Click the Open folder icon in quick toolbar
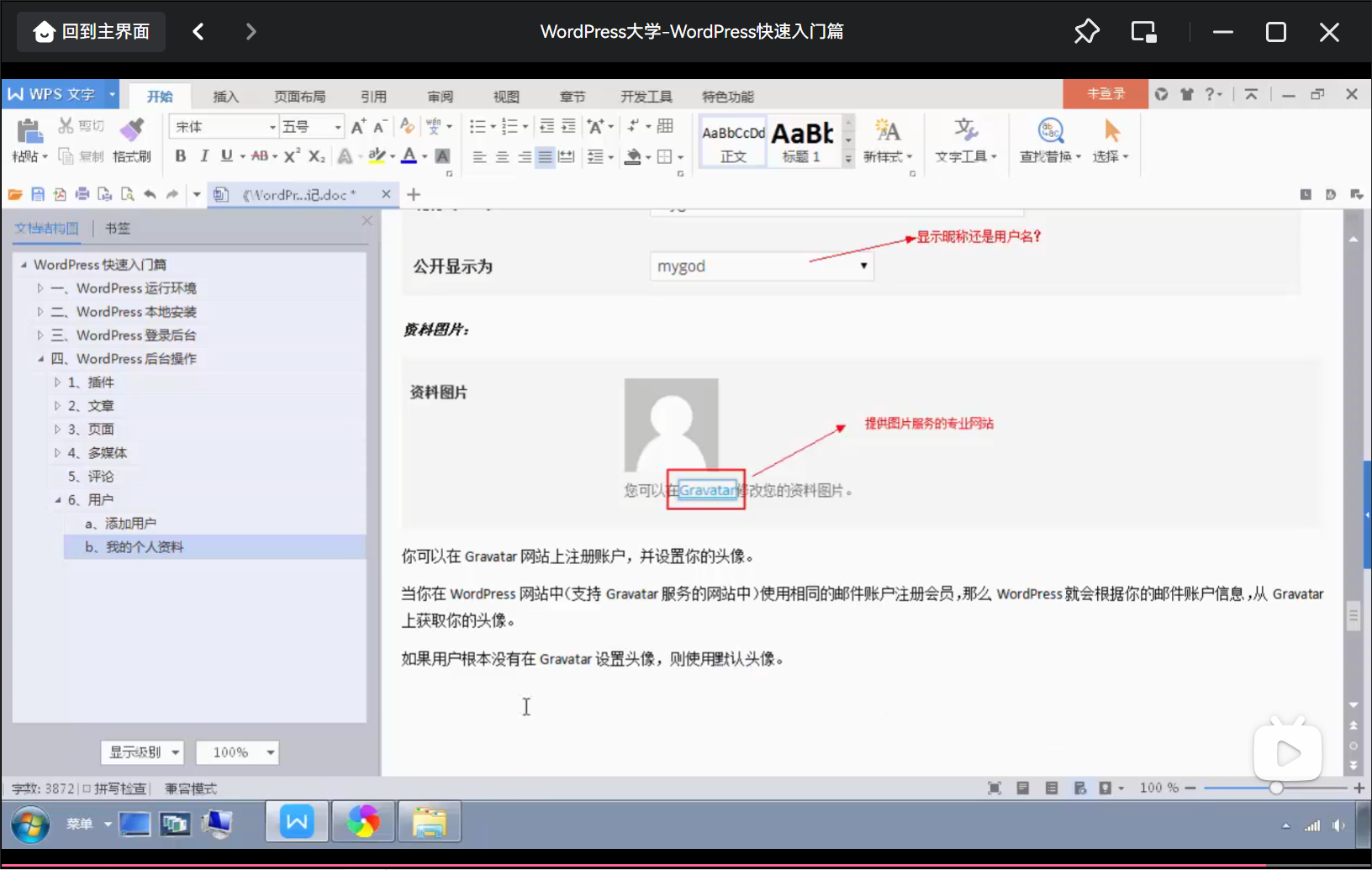 coord(15,194)
